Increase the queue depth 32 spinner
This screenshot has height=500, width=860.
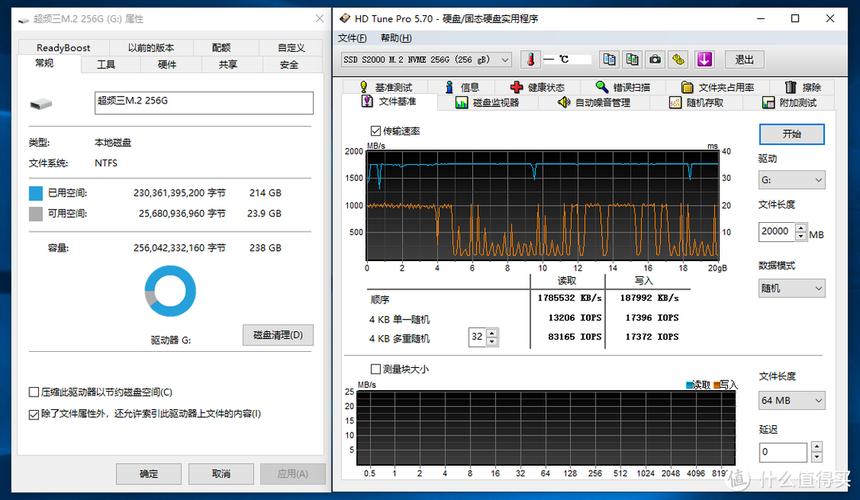click(x=492, y=332)
